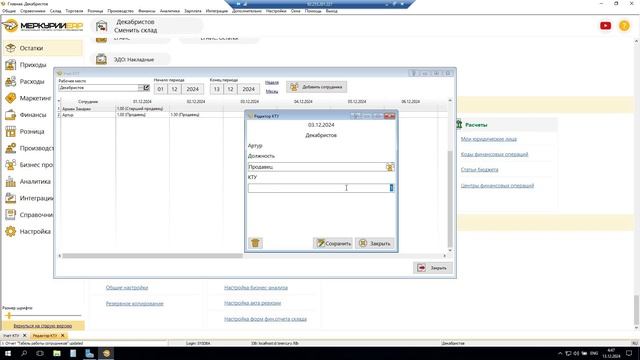
Task: Select the Артур employee row
Action: (88, 115)
